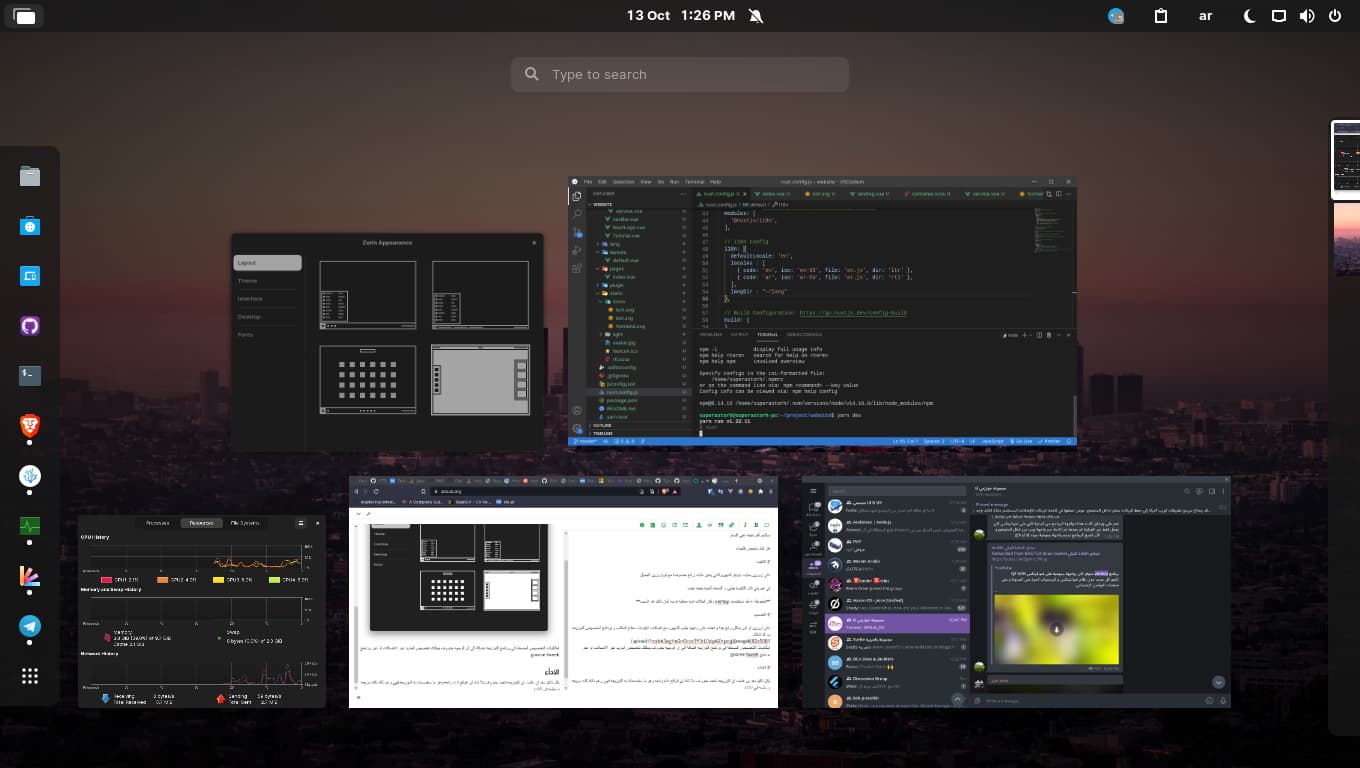The image size is (1360, 768).
Task: Click the Telegram dock icon
Action: tap(30, 626)
